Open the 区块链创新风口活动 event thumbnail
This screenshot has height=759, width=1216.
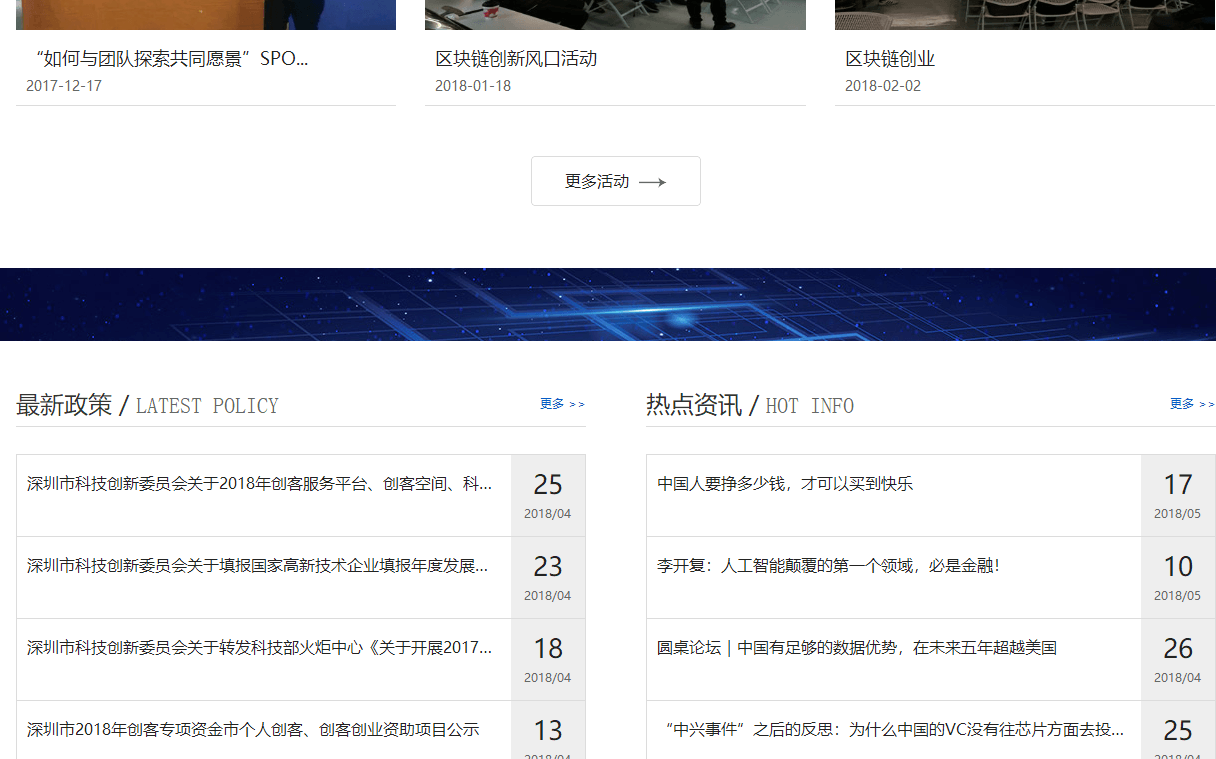[x=615, y=14]
